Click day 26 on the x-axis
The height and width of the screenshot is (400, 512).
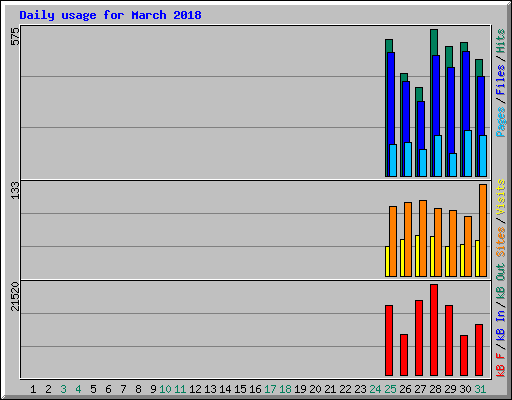[405, 389]
